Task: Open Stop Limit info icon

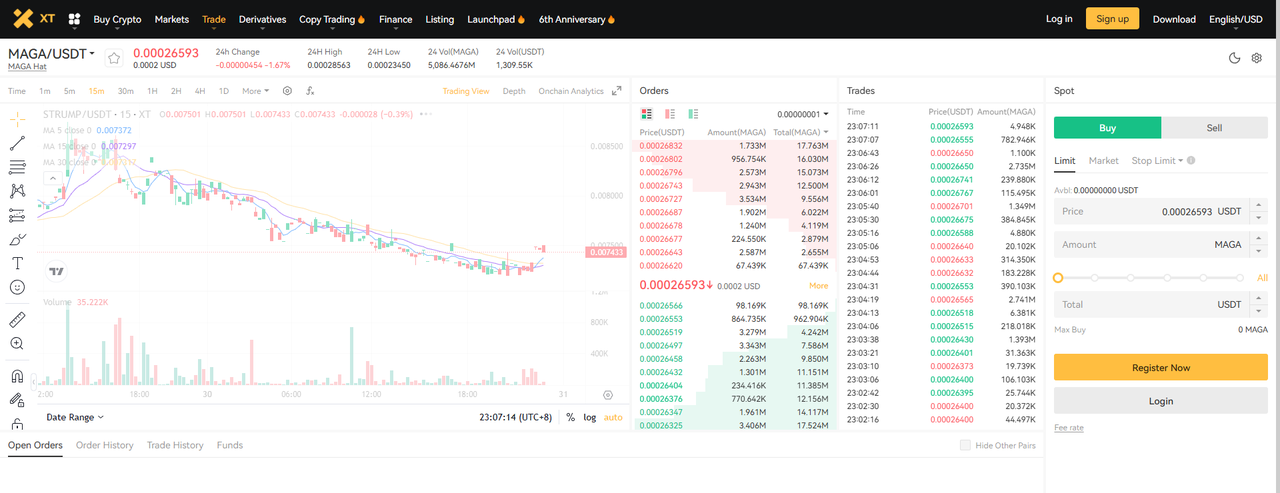Action: (x=1191, y=160)
